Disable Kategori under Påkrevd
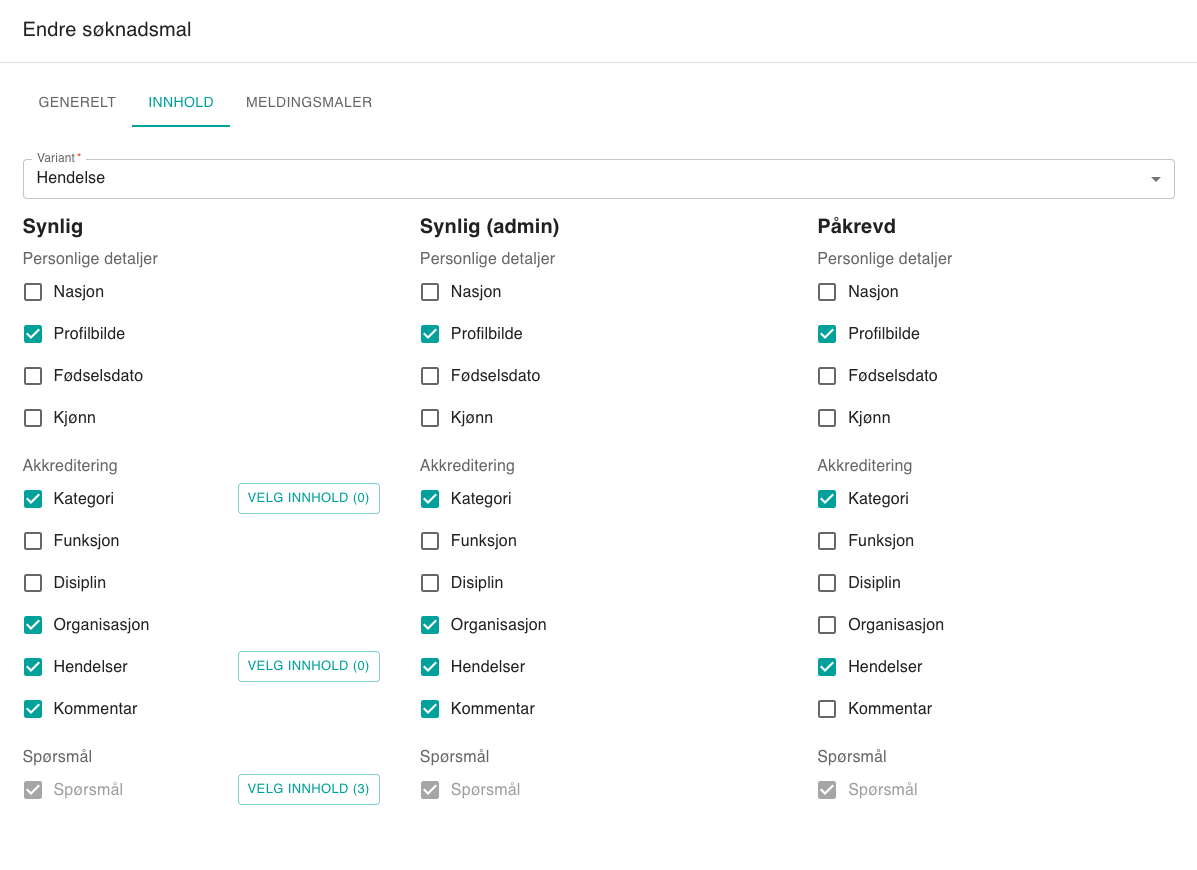 (827, 499)
